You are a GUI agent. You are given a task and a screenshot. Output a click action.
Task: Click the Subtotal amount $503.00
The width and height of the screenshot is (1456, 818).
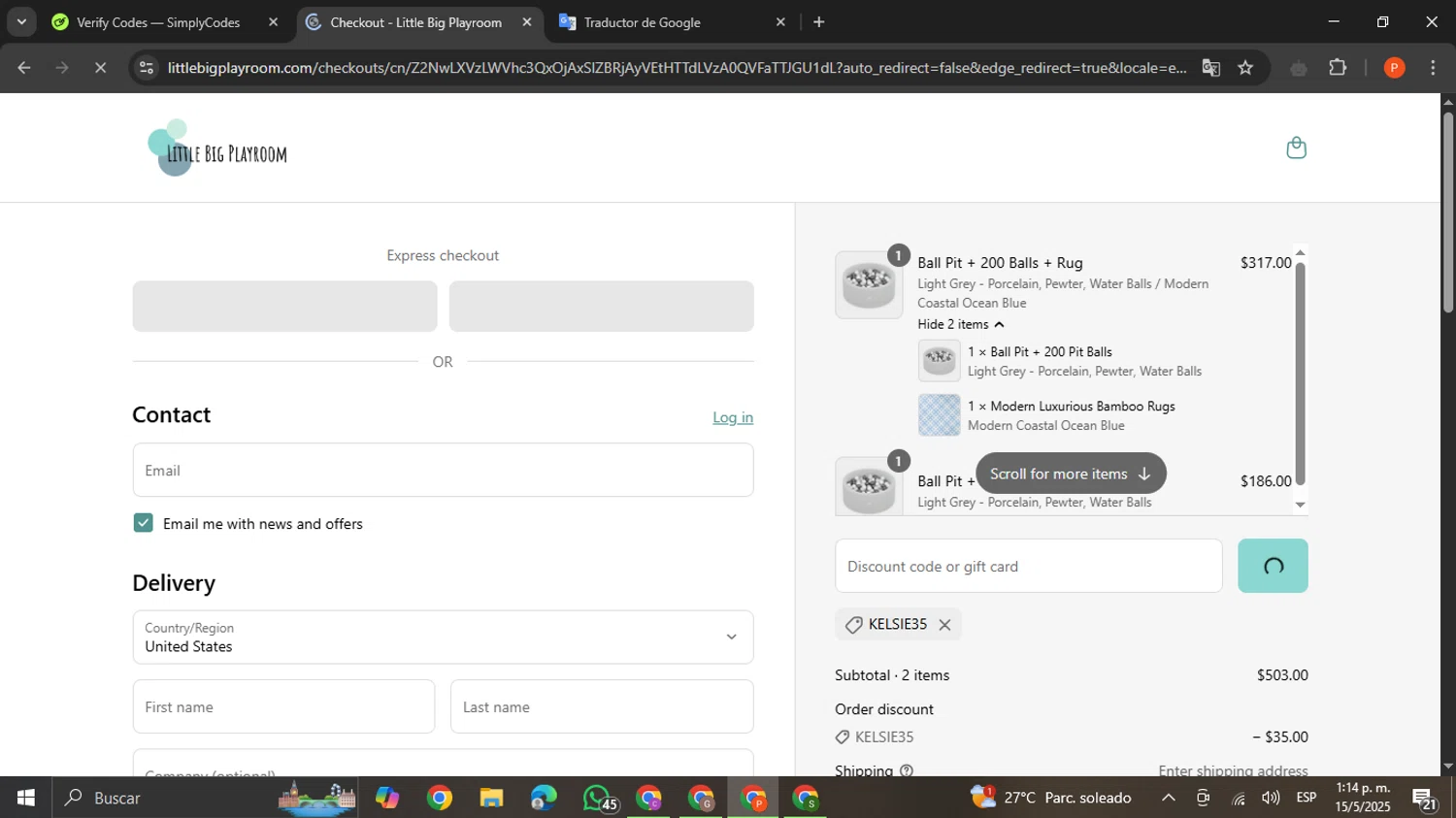click(x=1282, y=675)
